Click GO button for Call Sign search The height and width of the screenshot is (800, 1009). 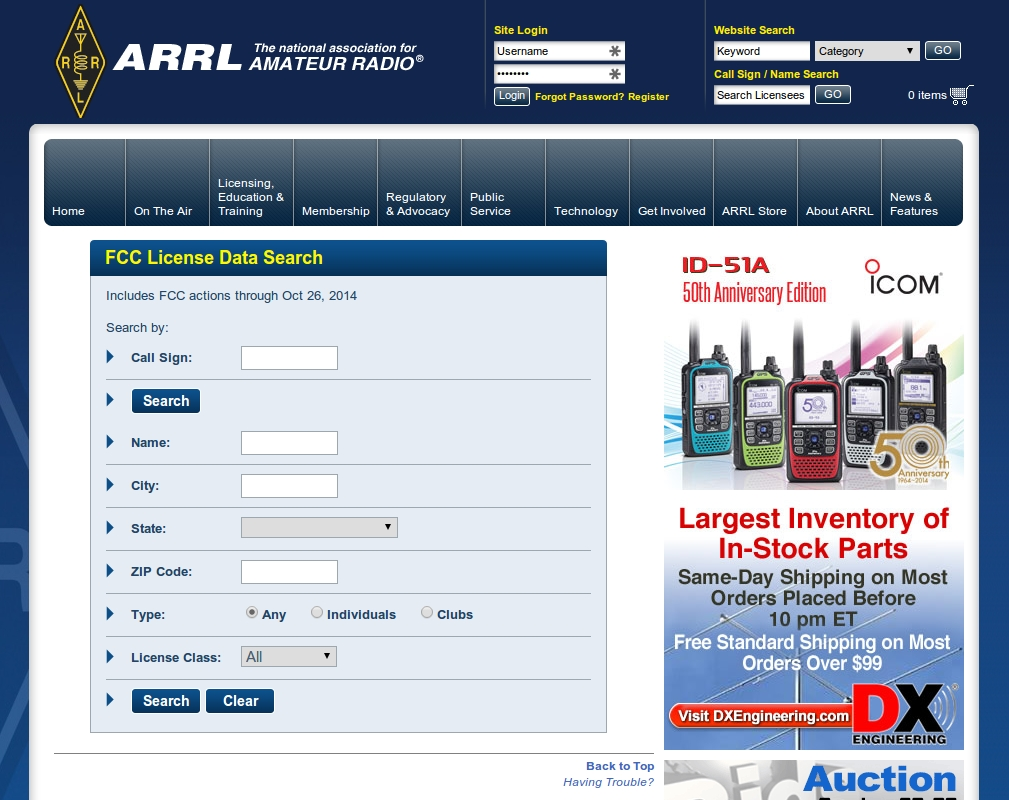point(833,95)
